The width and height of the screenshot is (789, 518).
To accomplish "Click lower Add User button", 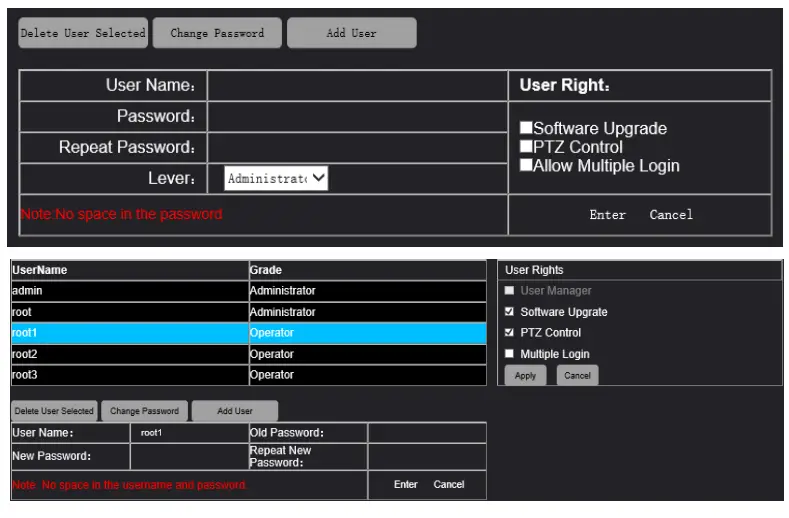I will click(x=235, y=411).
